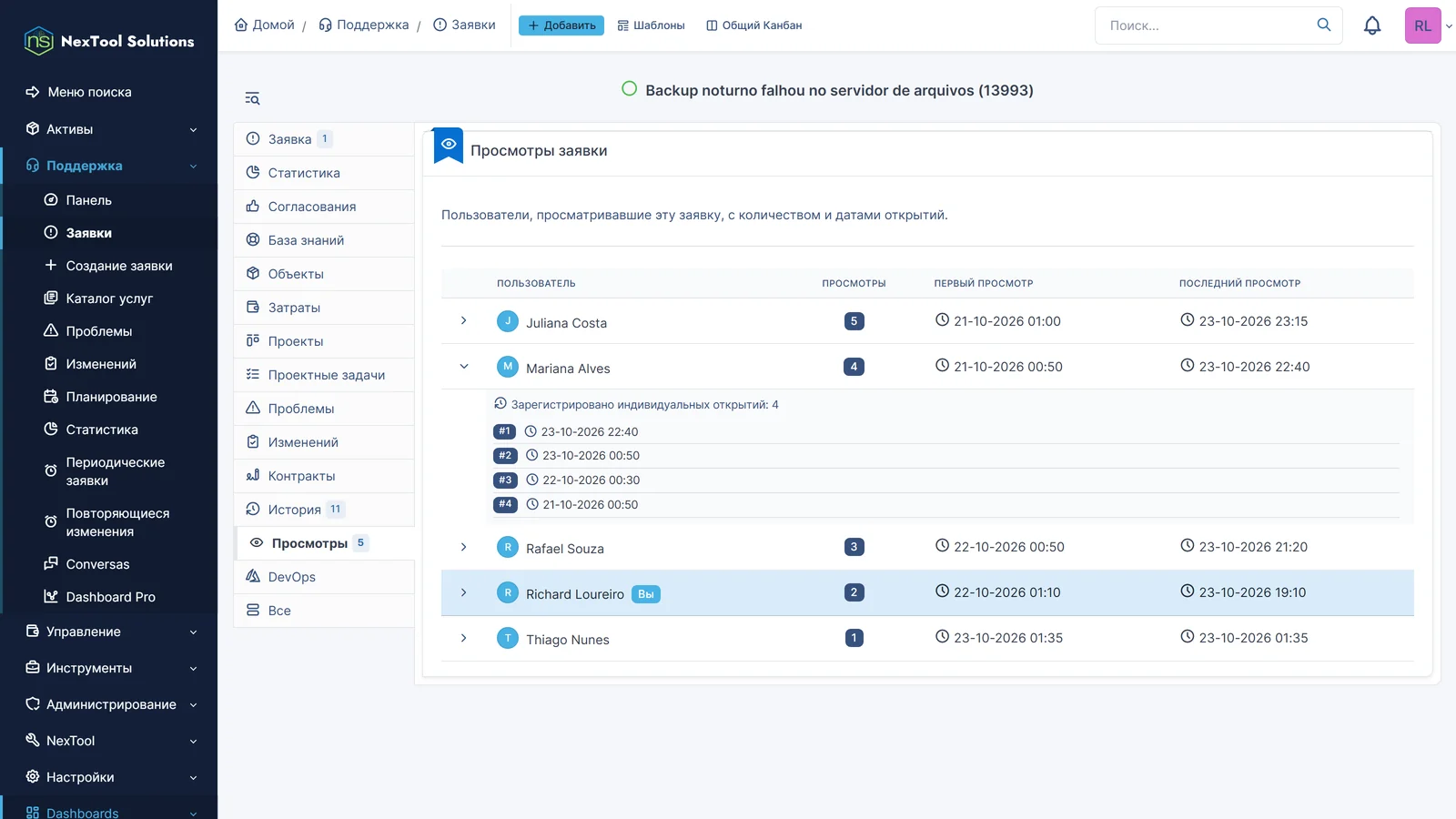The height and width of the screenshot is (819, 1456).
Task: Expand the Thiago Nunes row
Action: pyautogui.click(x=464, y=638)
